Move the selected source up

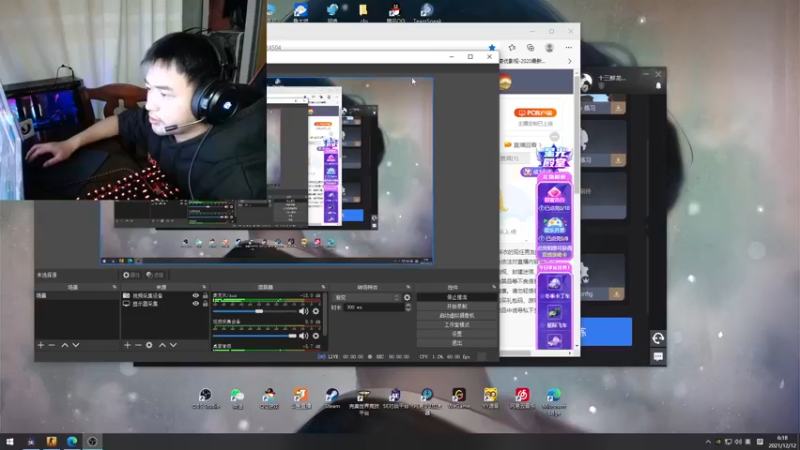pyautogui.click(x=162, y=345)
